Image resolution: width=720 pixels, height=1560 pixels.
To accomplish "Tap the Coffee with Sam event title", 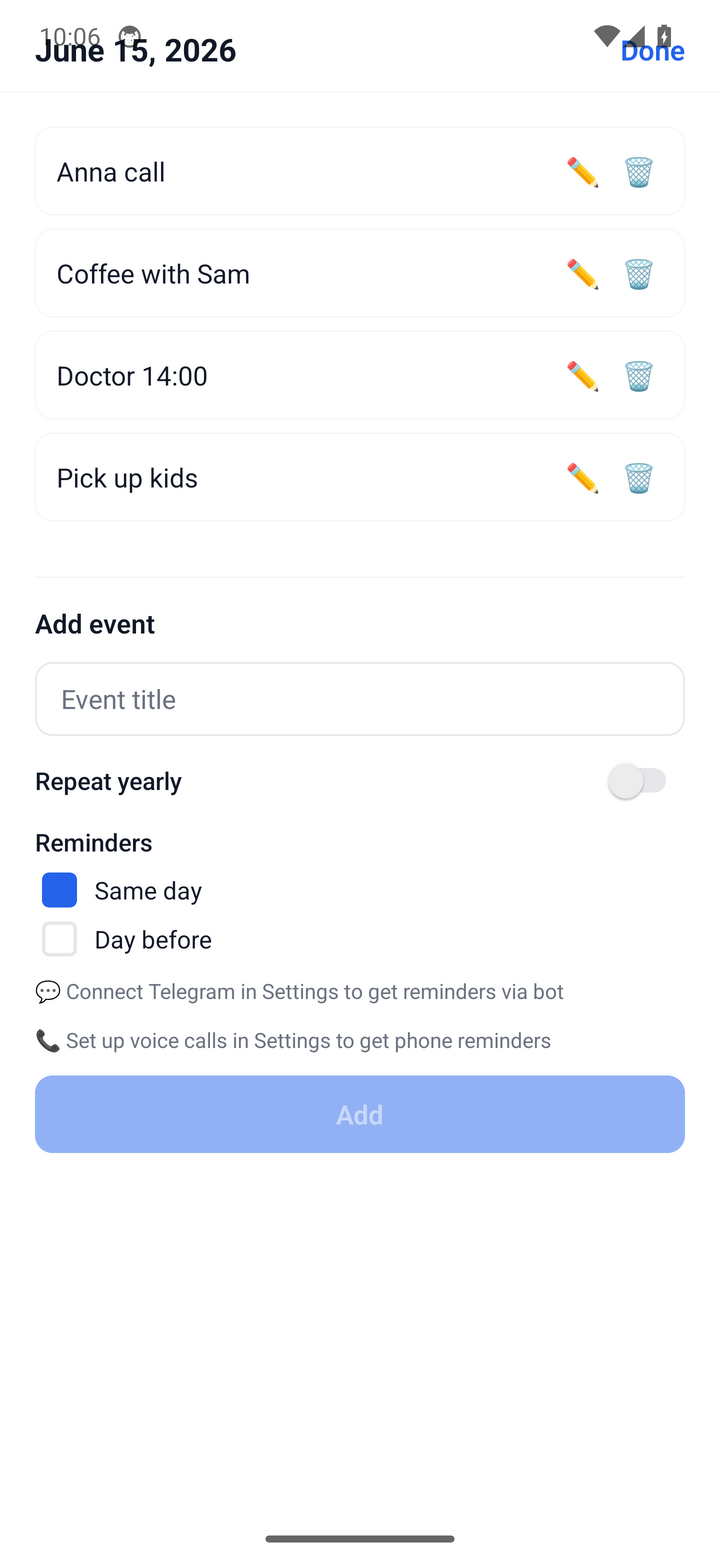I will pos(153,274).
